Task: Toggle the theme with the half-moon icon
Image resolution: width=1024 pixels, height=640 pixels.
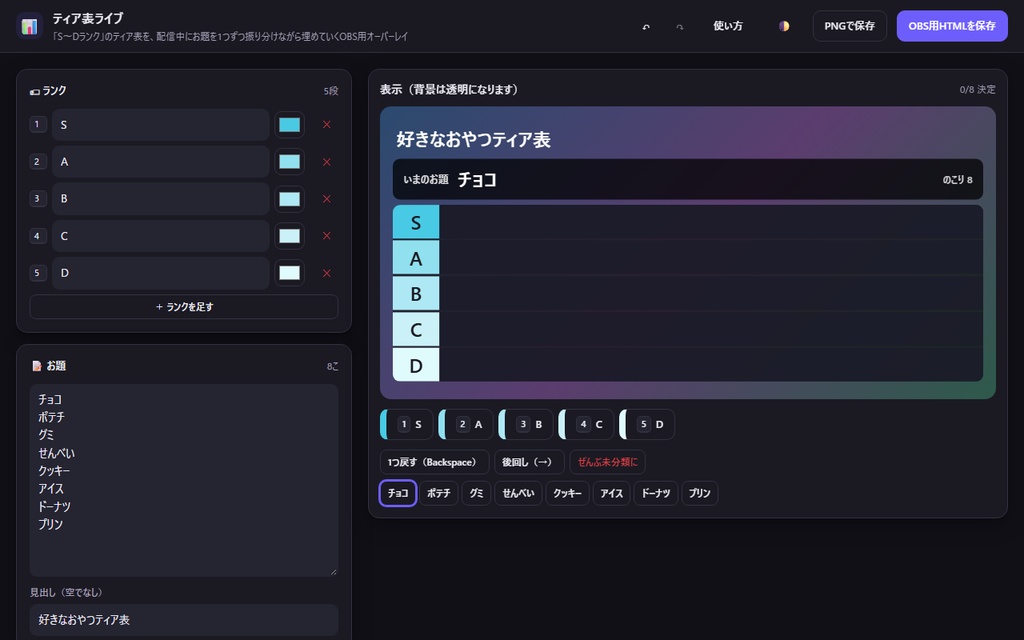Action: [784, 26]
